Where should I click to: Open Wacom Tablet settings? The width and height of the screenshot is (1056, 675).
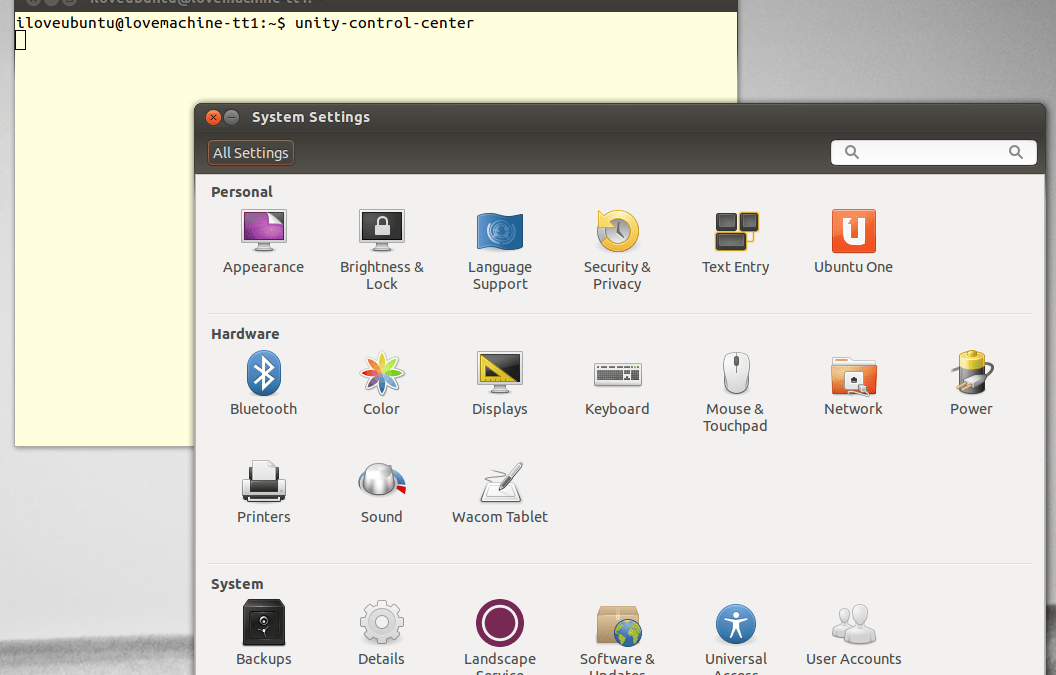point(500,492)
